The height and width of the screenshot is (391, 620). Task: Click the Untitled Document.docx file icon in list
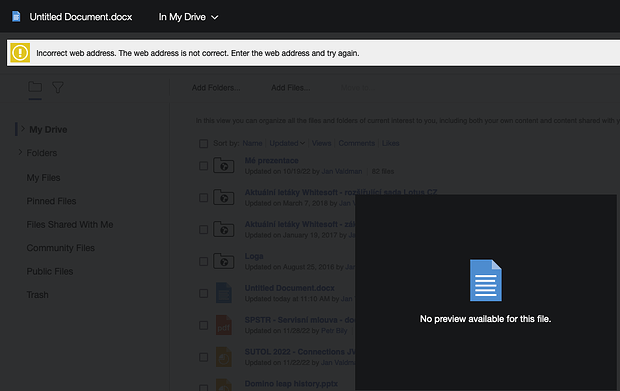224,293
